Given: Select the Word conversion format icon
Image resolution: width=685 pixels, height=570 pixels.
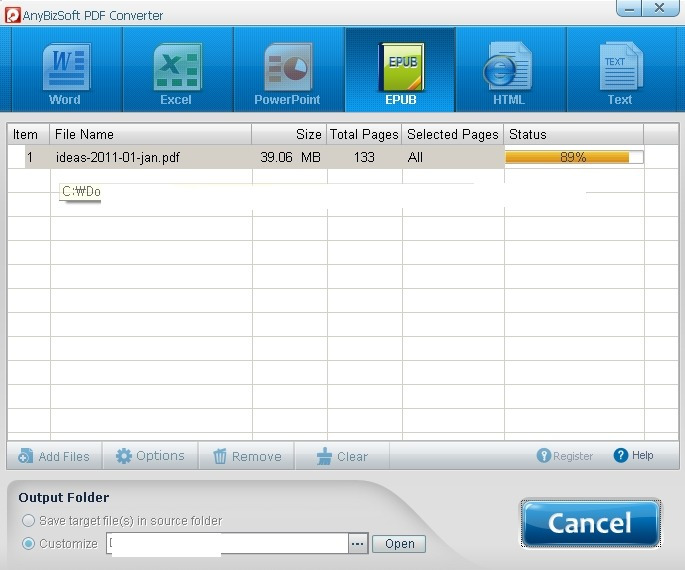Looking at the screenshot, I should pos(66,70).
